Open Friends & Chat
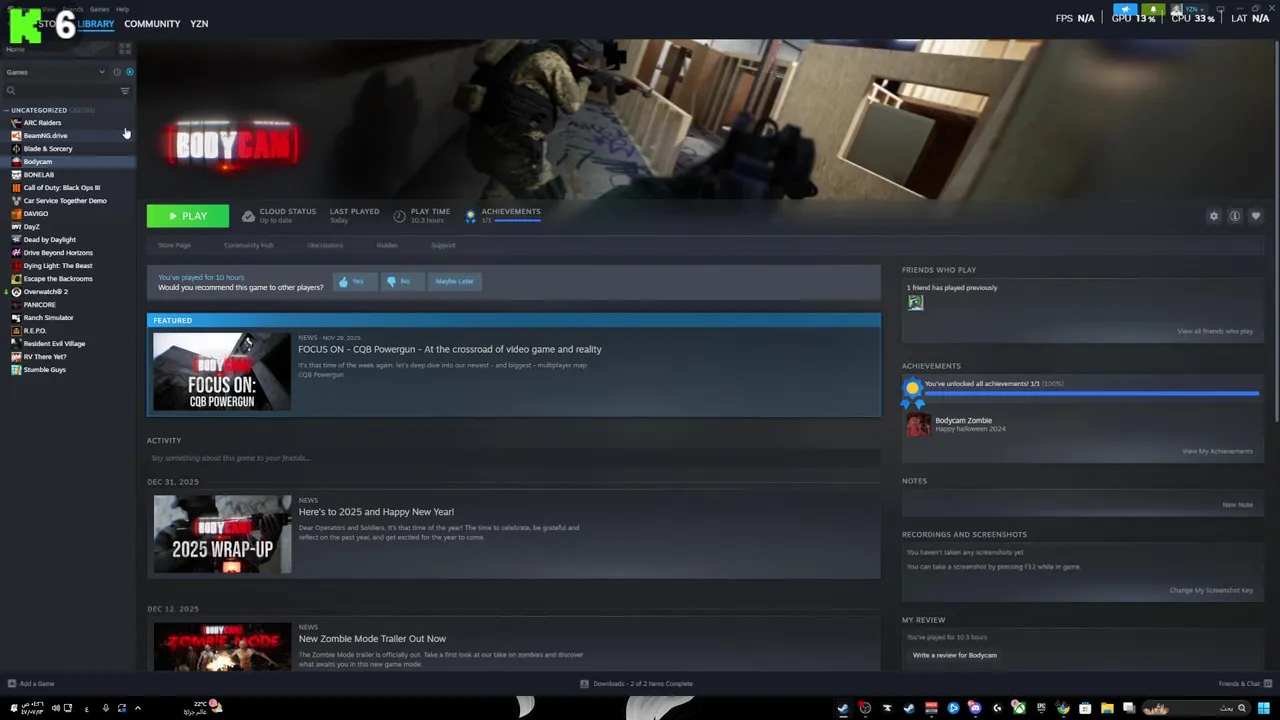The height and width of the screenshot is (720, 1280). point(1244,684)
